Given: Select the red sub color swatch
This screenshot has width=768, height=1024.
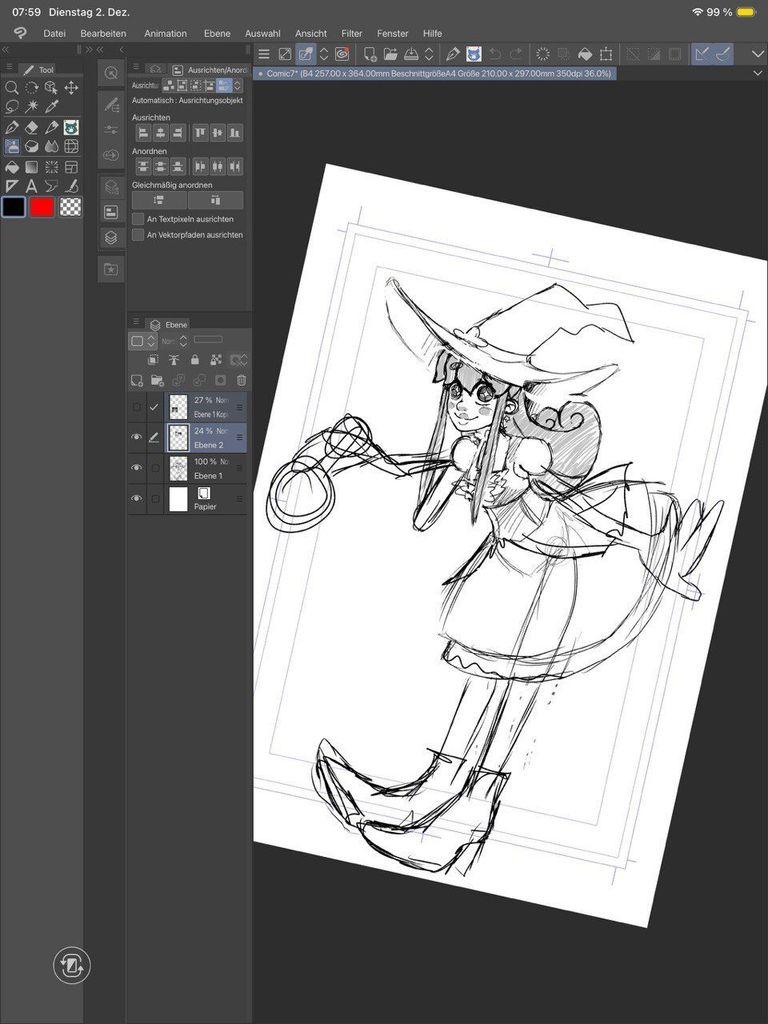Looking at the screenshot, I should pos(42,207).
